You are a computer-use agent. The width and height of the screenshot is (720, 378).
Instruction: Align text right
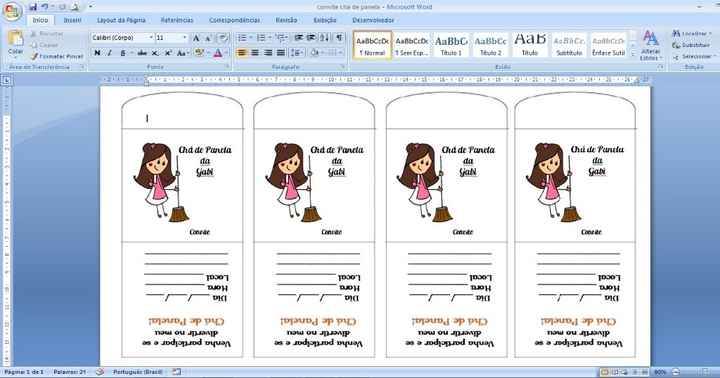tap(268, 53)
